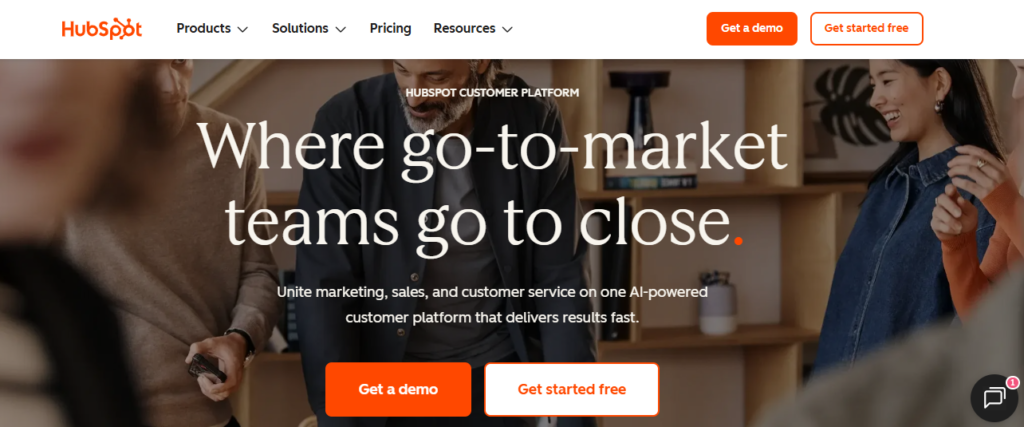The image size is (1024, 427).
Task: Click the HUBSPOT CUSTOMER PLATFORM label
Action: pos(492,93)
